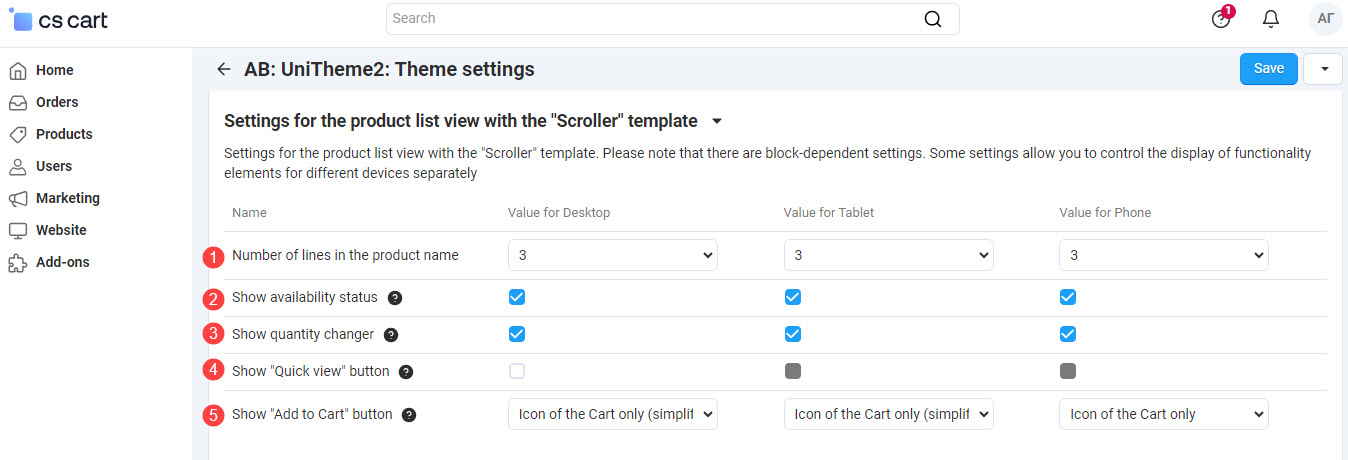This screenshot has width=1348, height=460.
Task: Click the disabled Quick view Tablet checkbox
Action: [x=793, y=371]
